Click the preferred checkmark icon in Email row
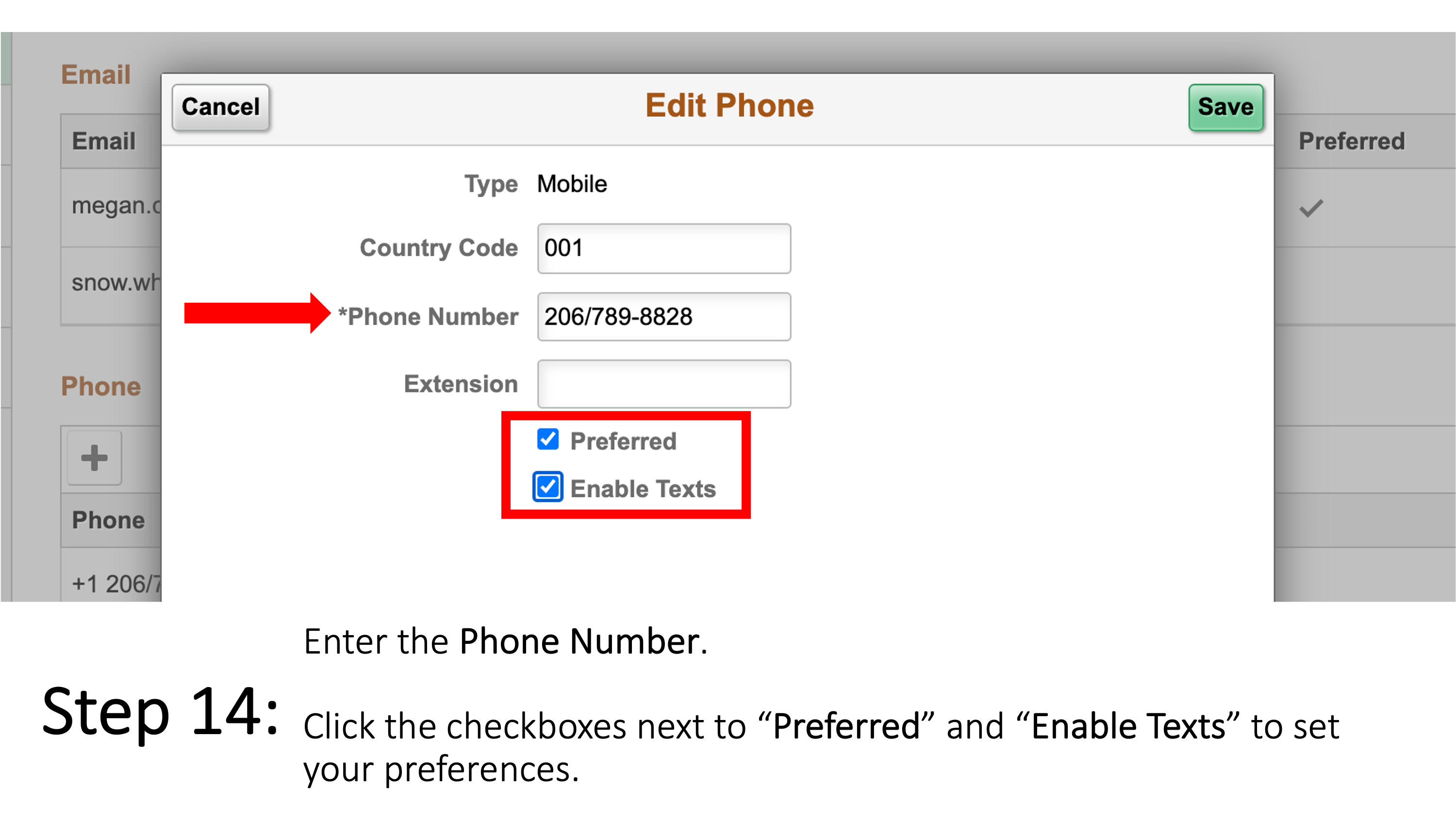1456x819 pixels. [x=1311, y=207]
